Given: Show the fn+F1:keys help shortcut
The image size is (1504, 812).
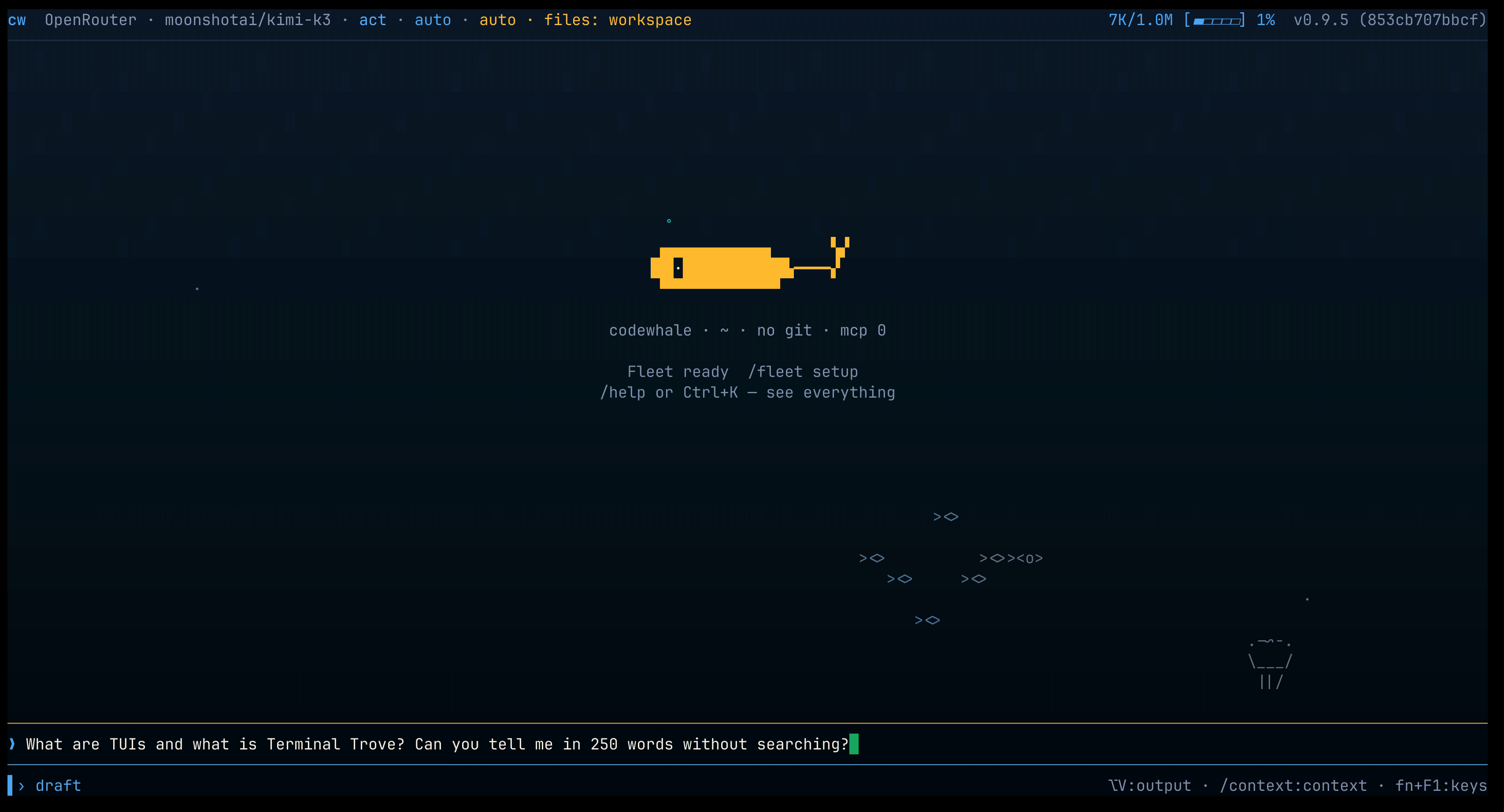Looking at the screenshot, I should coord(1441,786).
